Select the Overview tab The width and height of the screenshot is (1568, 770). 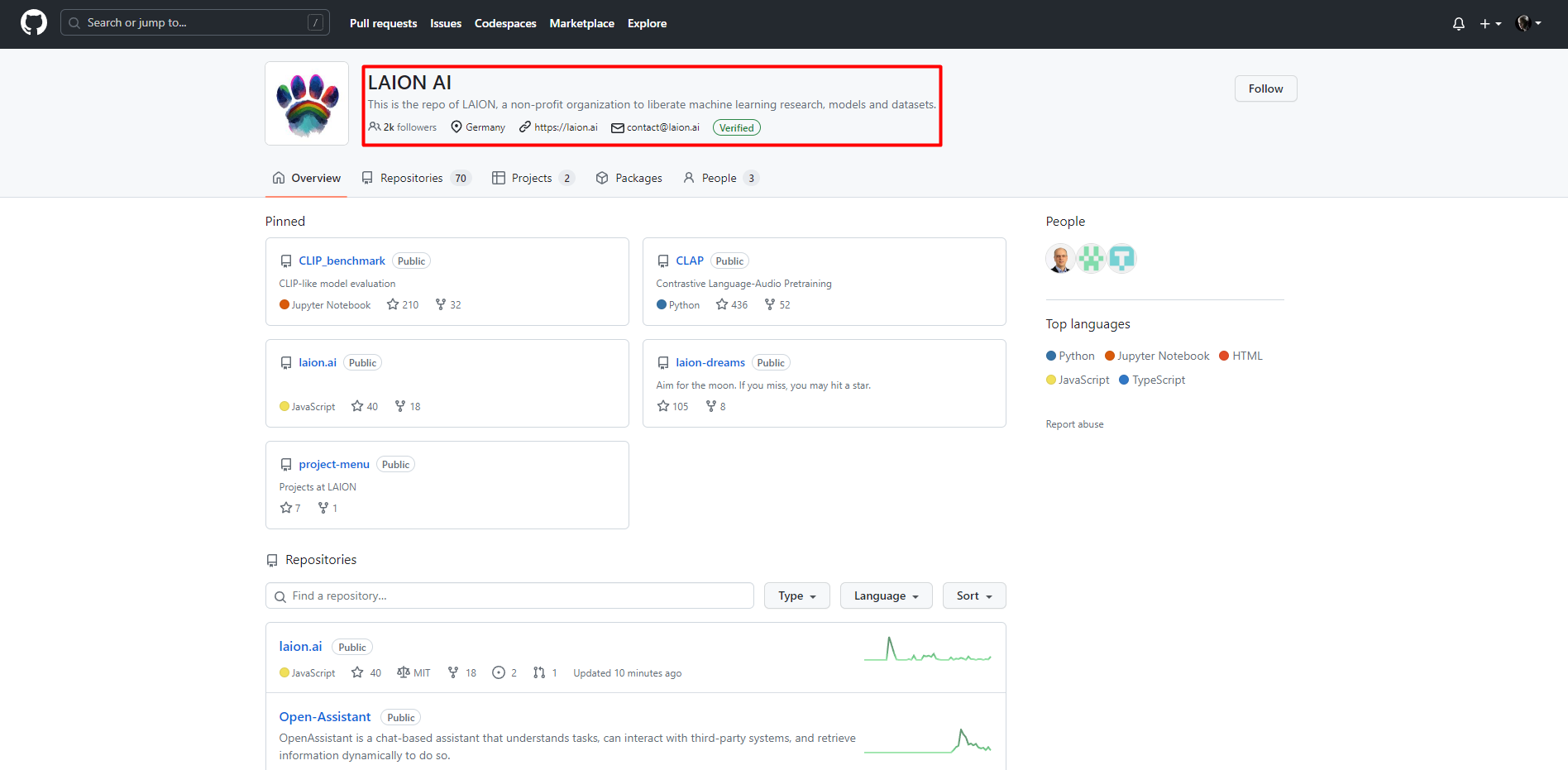tap(306, 178)
